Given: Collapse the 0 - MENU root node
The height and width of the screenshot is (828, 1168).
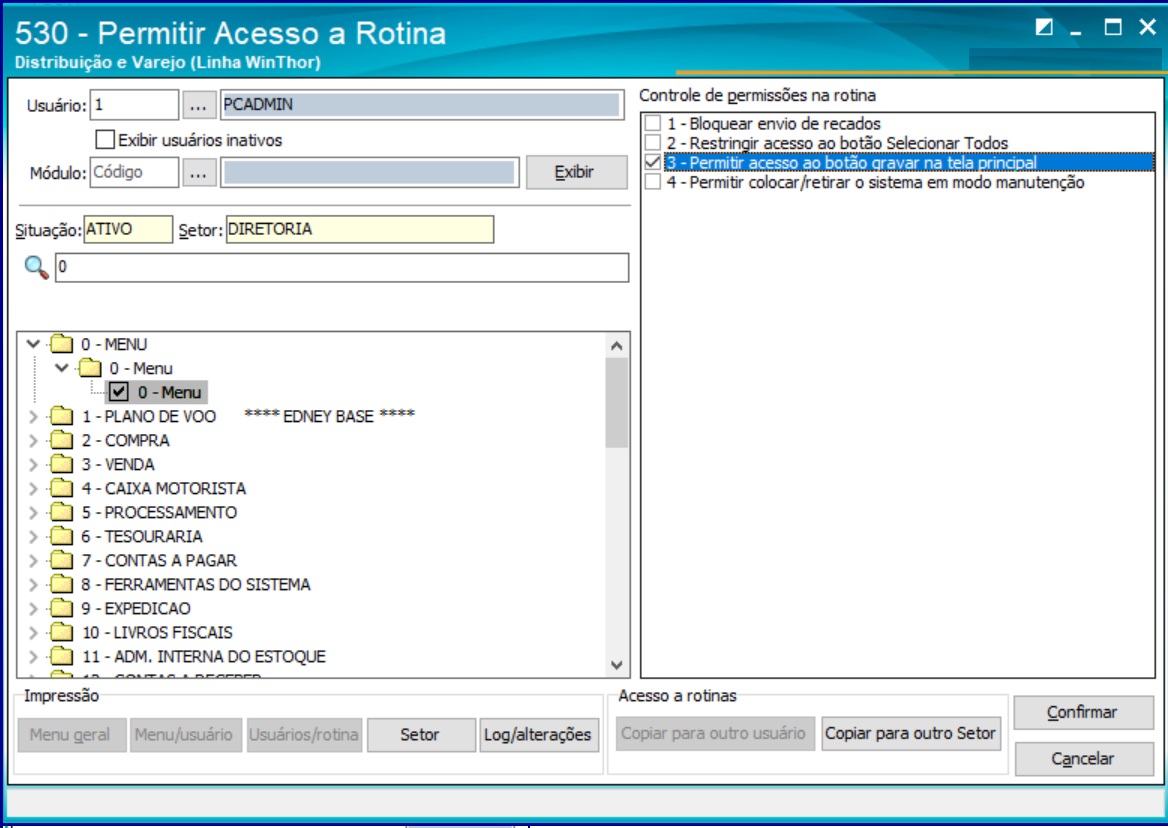Looking at the screenshot, I should [x=33, y=344].
